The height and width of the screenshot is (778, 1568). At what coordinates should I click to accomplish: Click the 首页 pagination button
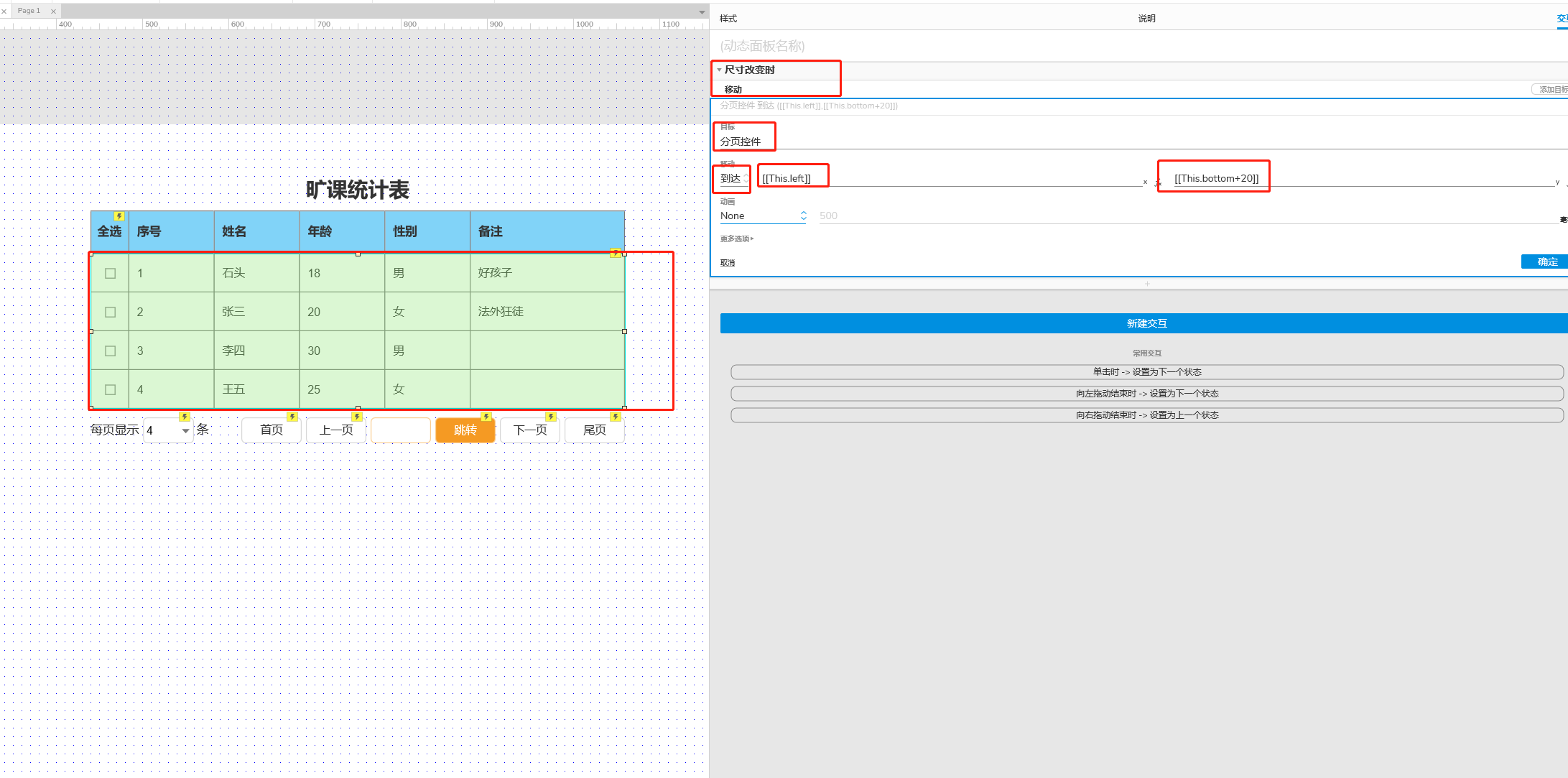(x=272, y=430)
